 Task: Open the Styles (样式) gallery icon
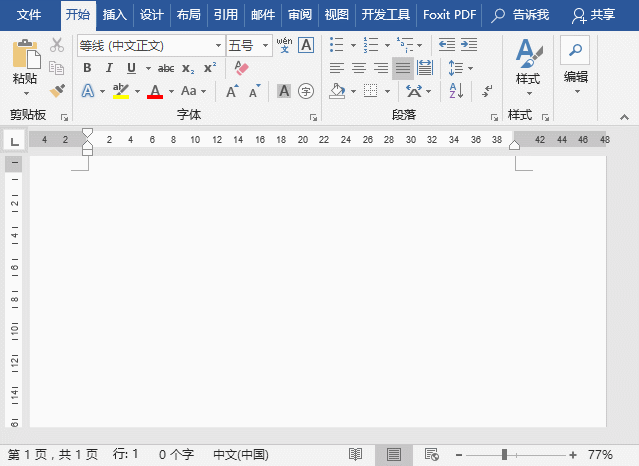click(x=527, y=62)
